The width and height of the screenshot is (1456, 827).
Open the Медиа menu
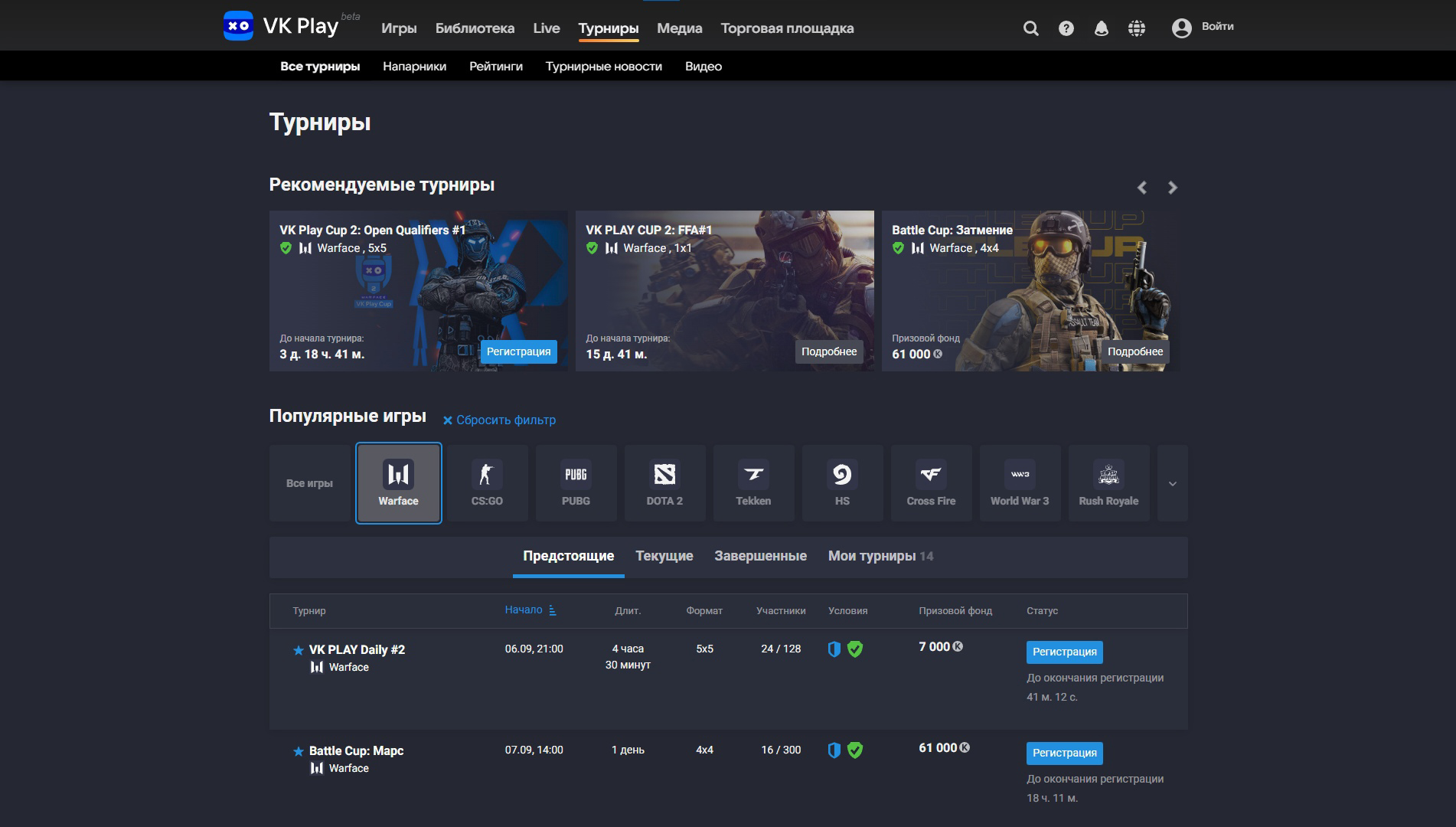tap(679, 28)
